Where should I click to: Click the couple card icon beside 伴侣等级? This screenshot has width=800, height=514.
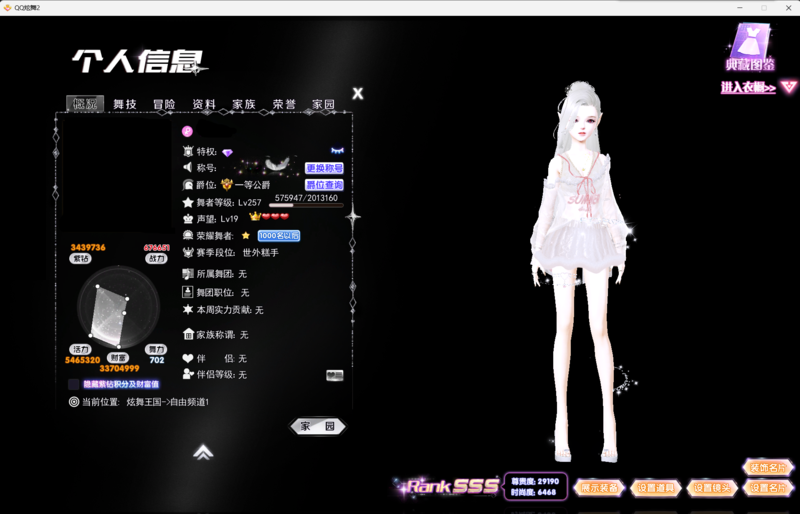[x=335, y=375]
